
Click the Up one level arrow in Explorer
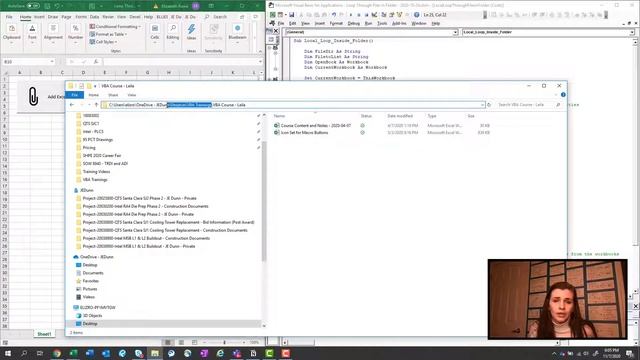96,105
